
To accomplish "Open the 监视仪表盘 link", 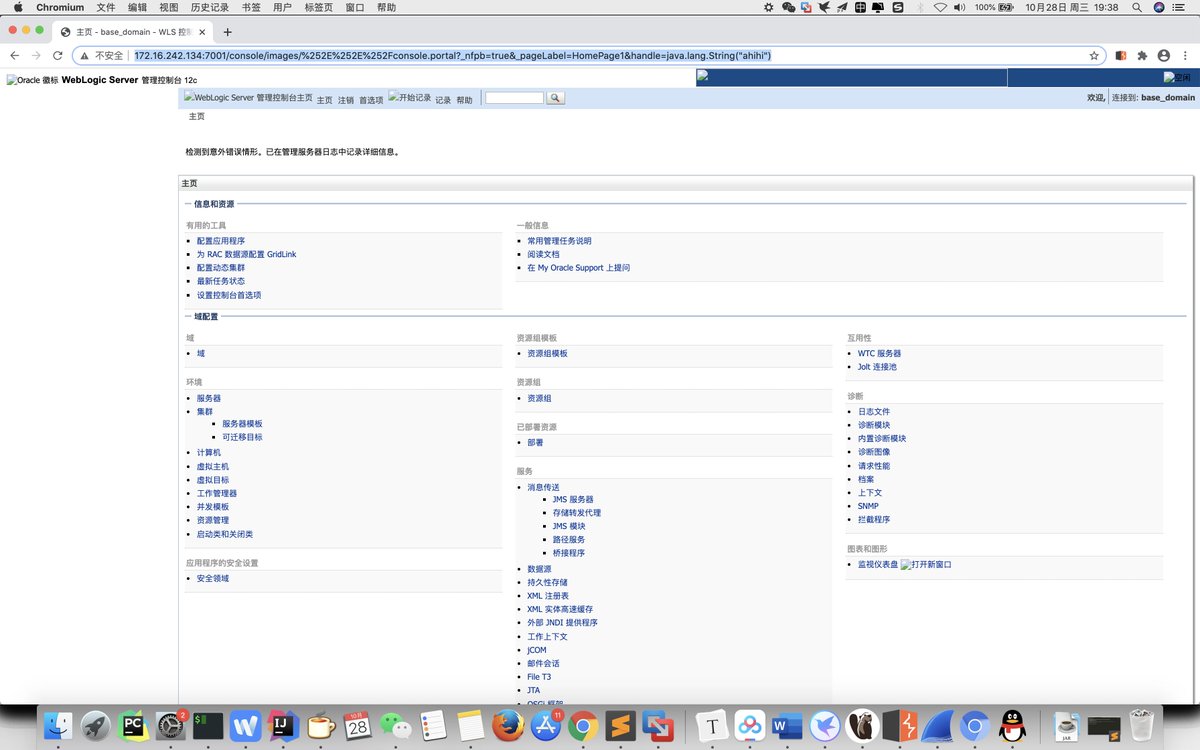I will click(878, 564).
